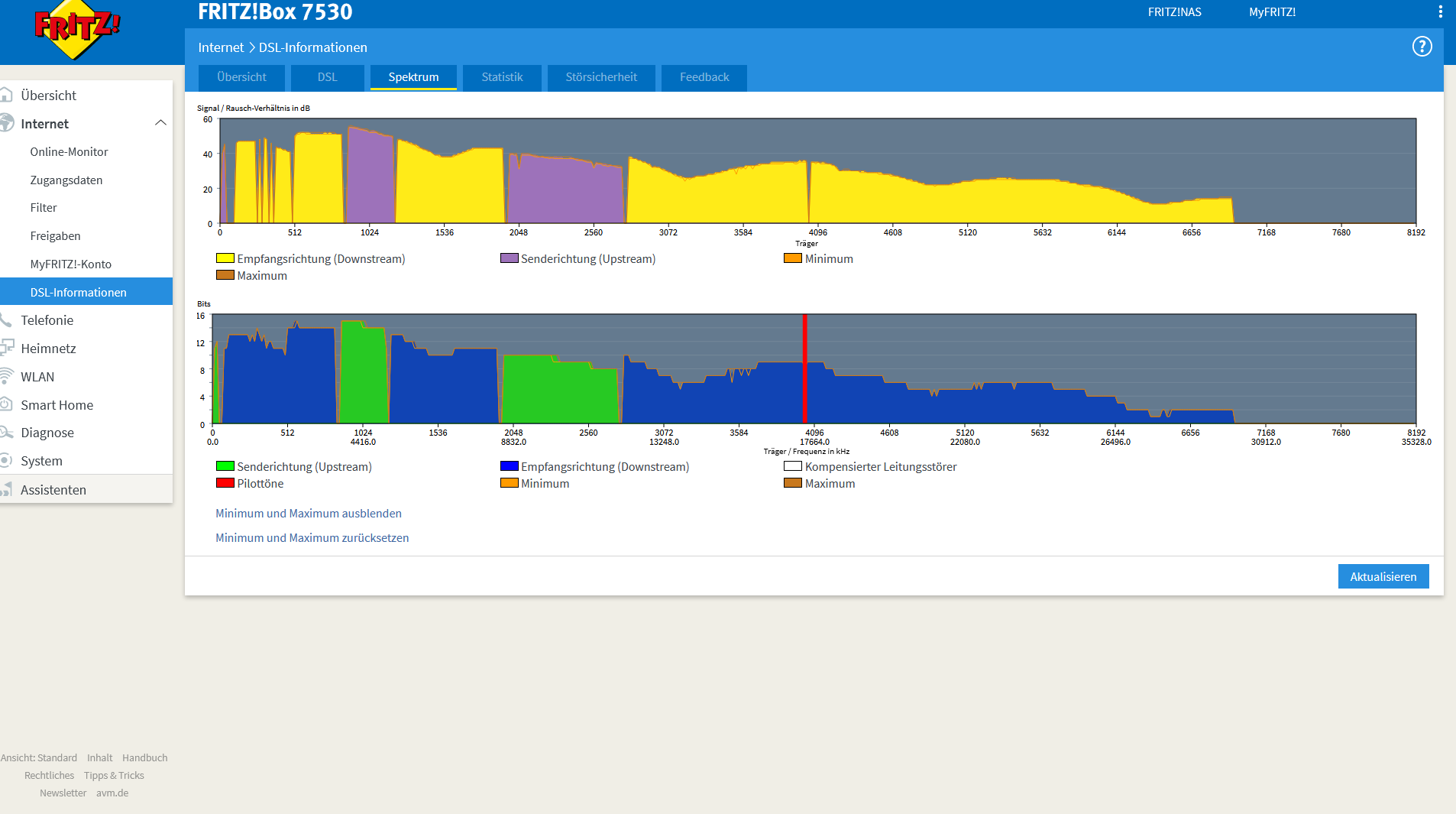Screen dimensions: 1456x814
Task: Collapse the Internet menu chevron
Action: (x=160, y=123)
